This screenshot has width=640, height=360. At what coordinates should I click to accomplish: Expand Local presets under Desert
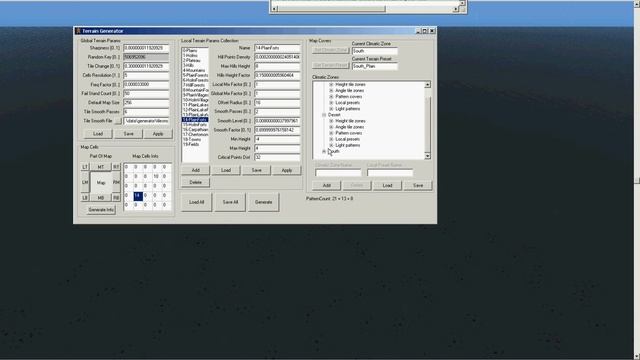coord(331,139)
